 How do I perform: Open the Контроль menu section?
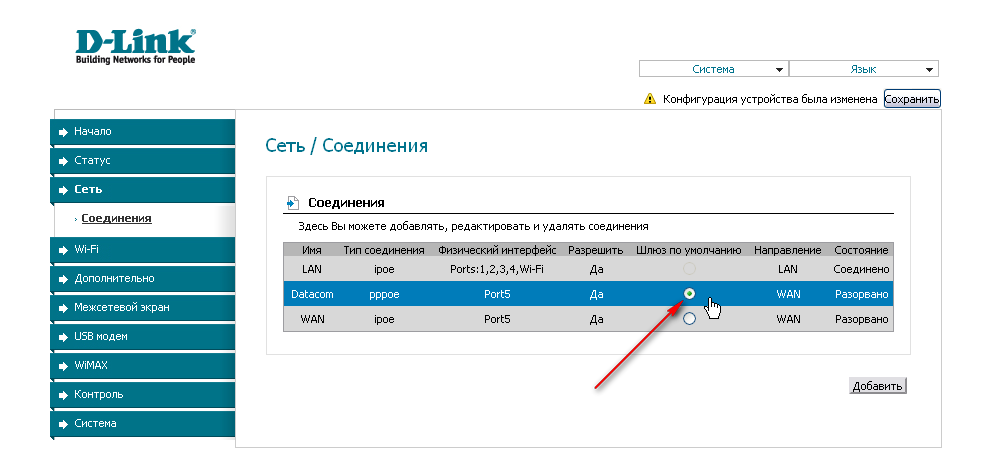142,394
